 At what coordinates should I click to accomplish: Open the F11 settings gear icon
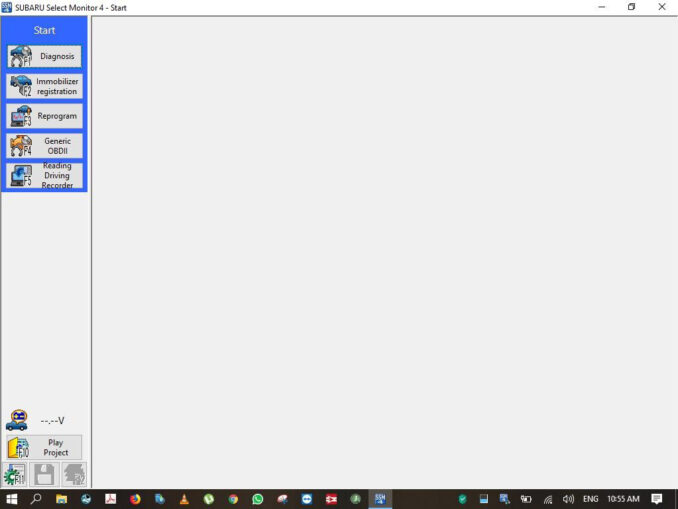coord(15,474)
